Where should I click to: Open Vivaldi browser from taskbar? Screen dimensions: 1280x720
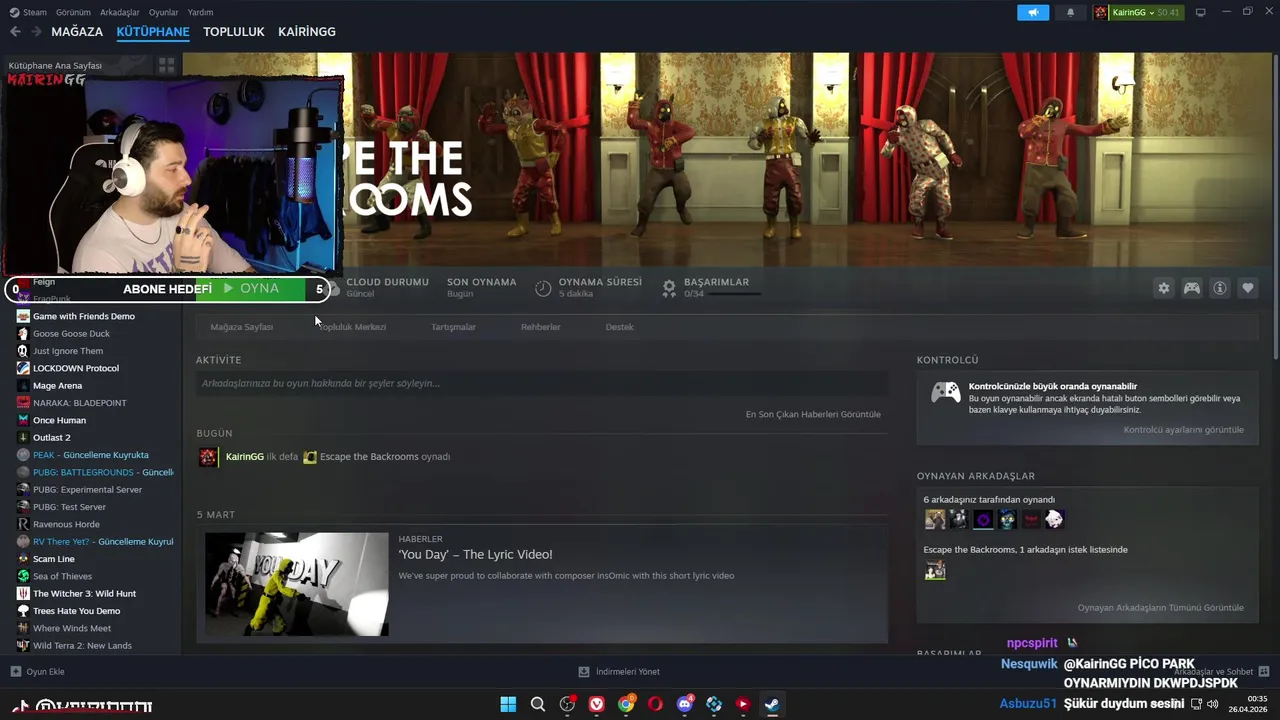pos(597,704)
